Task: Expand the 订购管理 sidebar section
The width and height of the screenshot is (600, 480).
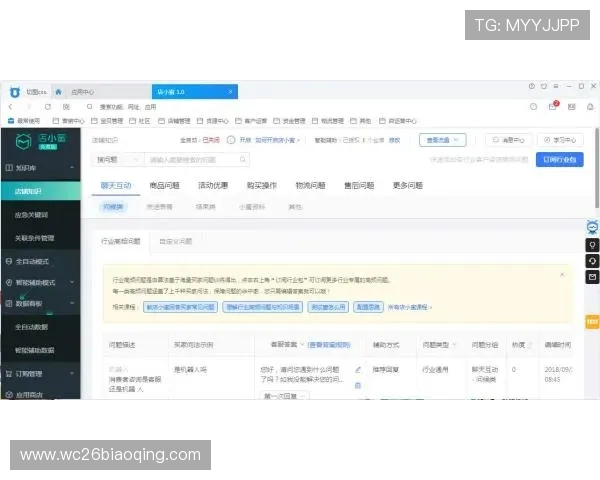Action: tap(72, 374)
